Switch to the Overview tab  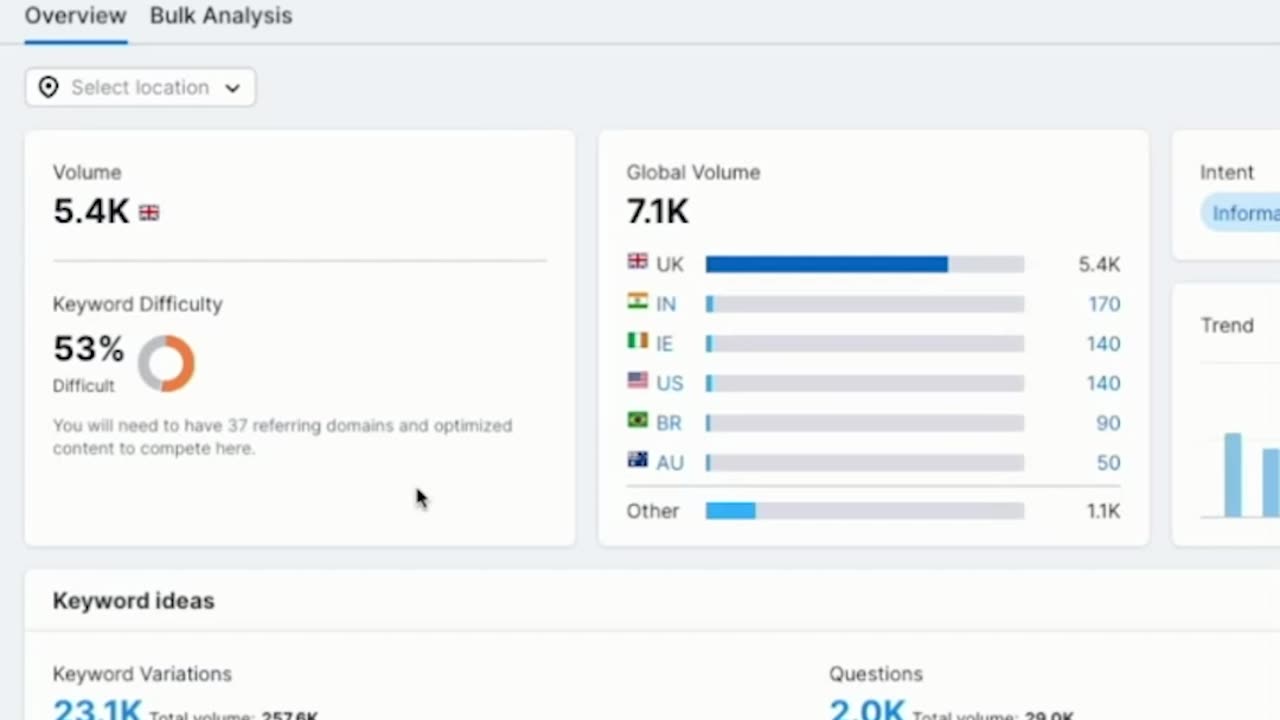tap(75, 16)
